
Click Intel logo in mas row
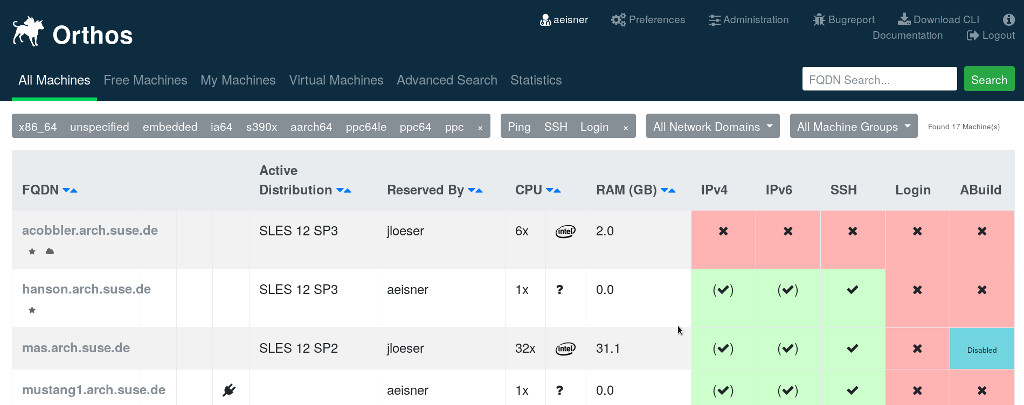click(x=566, y=349)
